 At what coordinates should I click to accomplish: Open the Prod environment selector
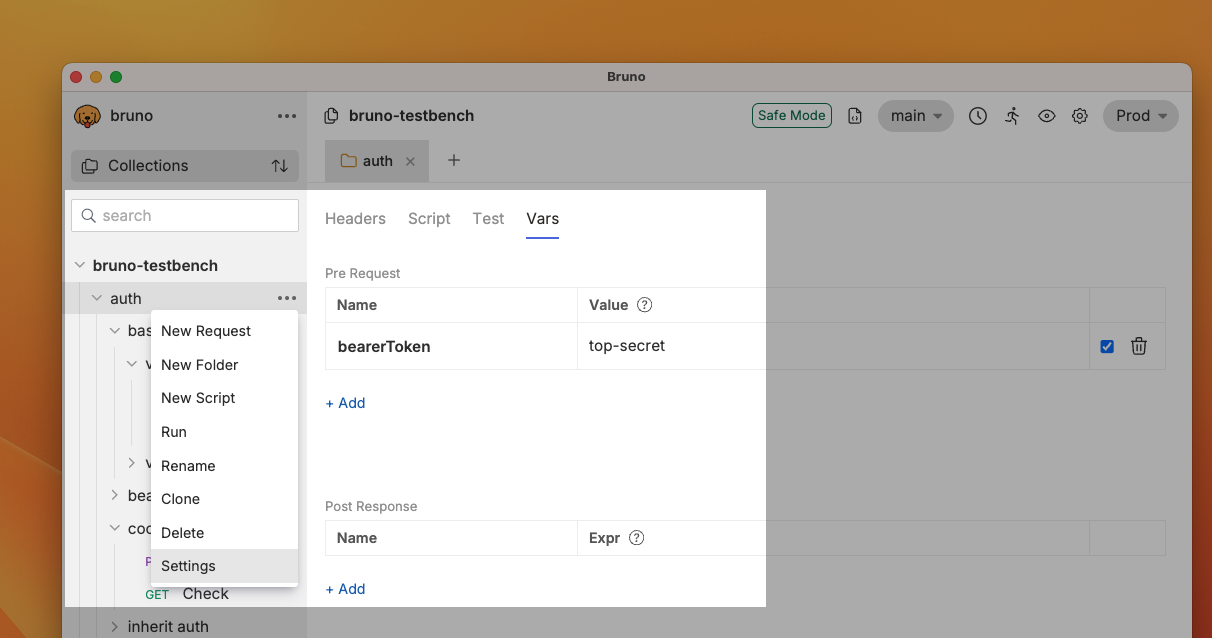click(1140, 115)
